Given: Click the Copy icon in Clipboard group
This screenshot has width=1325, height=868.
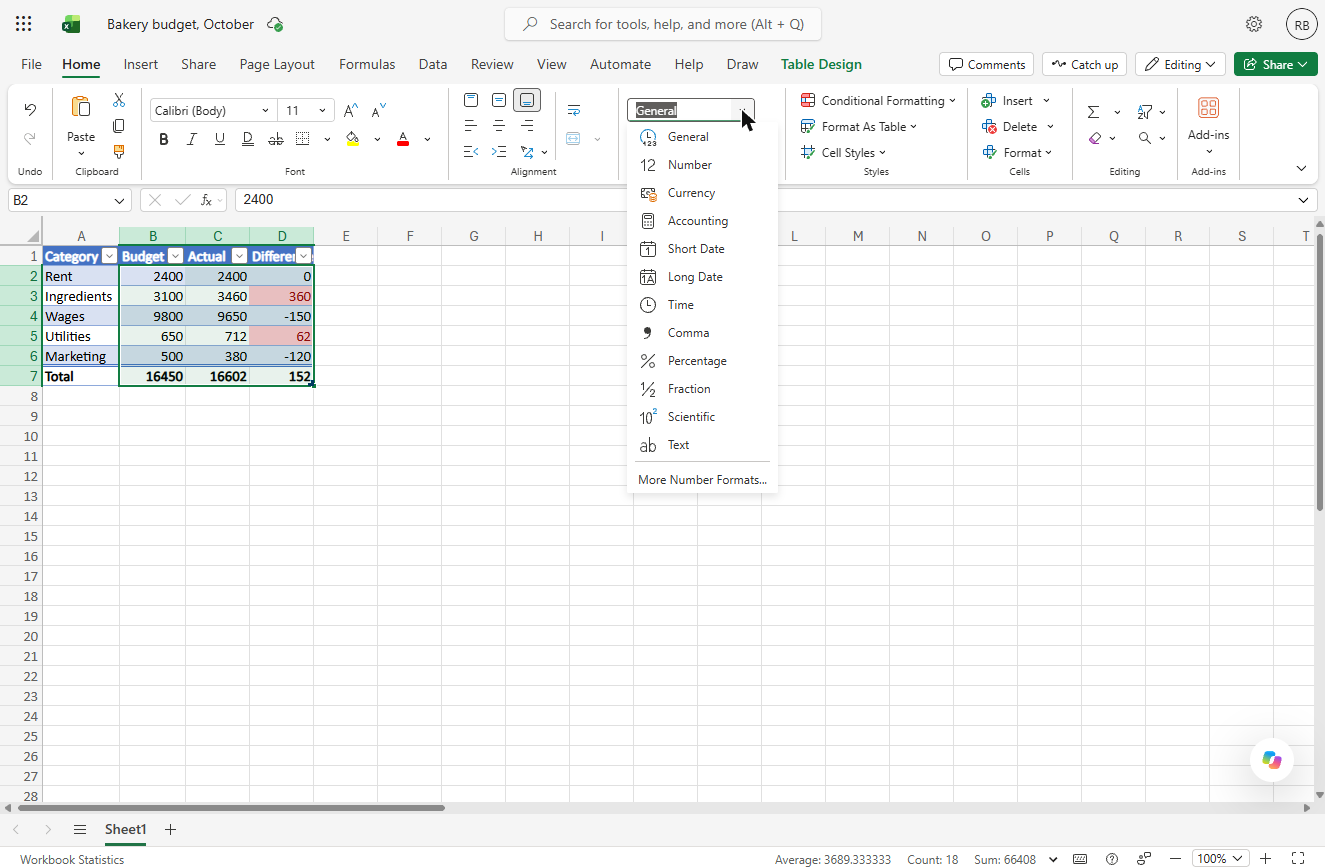Looking at the screenshot, I should pyautogui.click(x=119, y=126).
